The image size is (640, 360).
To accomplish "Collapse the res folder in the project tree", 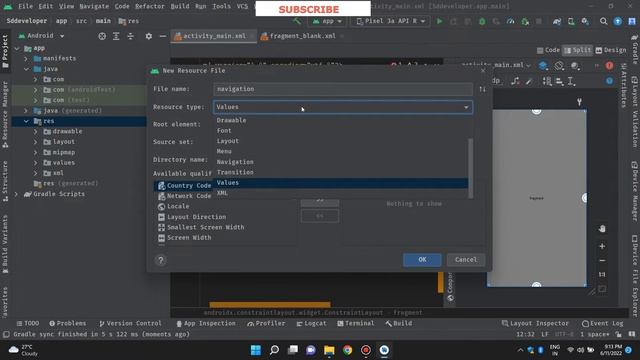I will pos(26,121).
